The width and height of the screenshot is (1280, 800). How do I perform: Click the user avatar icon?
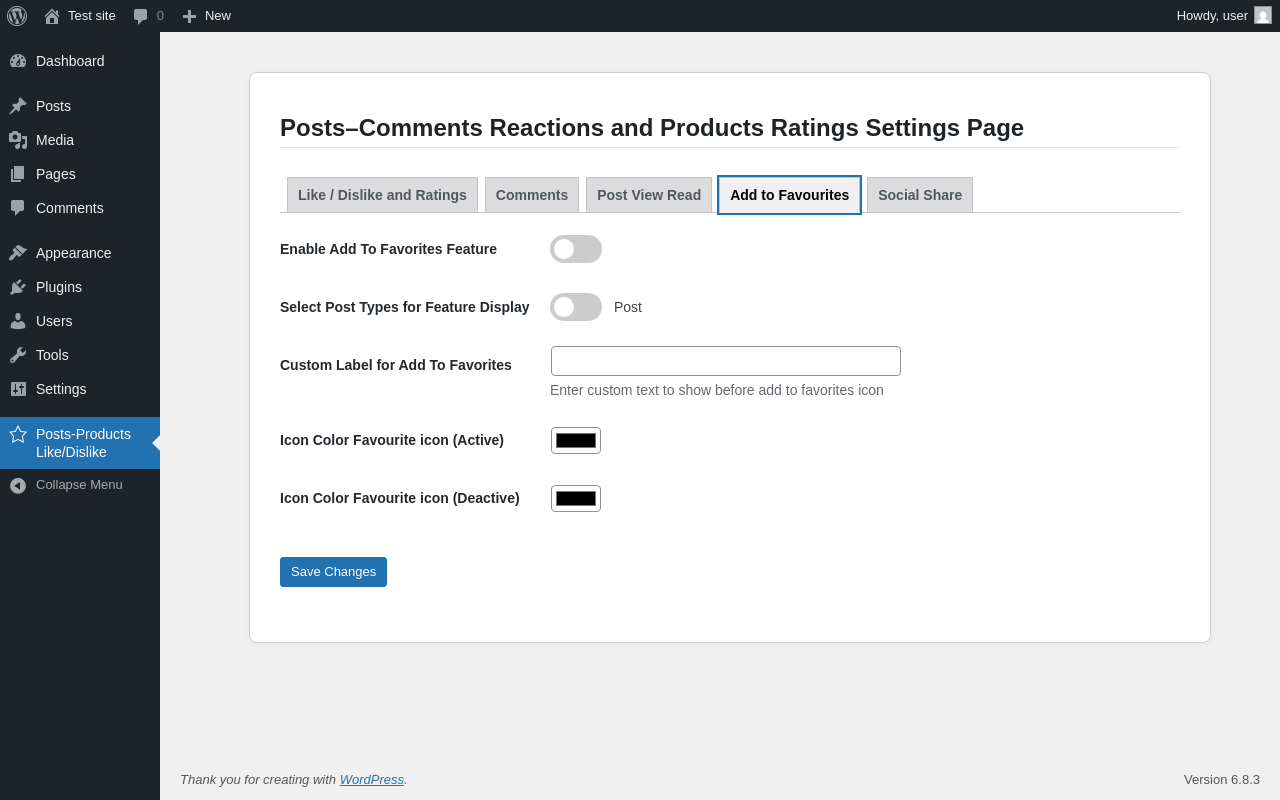tap(1263, 15)
